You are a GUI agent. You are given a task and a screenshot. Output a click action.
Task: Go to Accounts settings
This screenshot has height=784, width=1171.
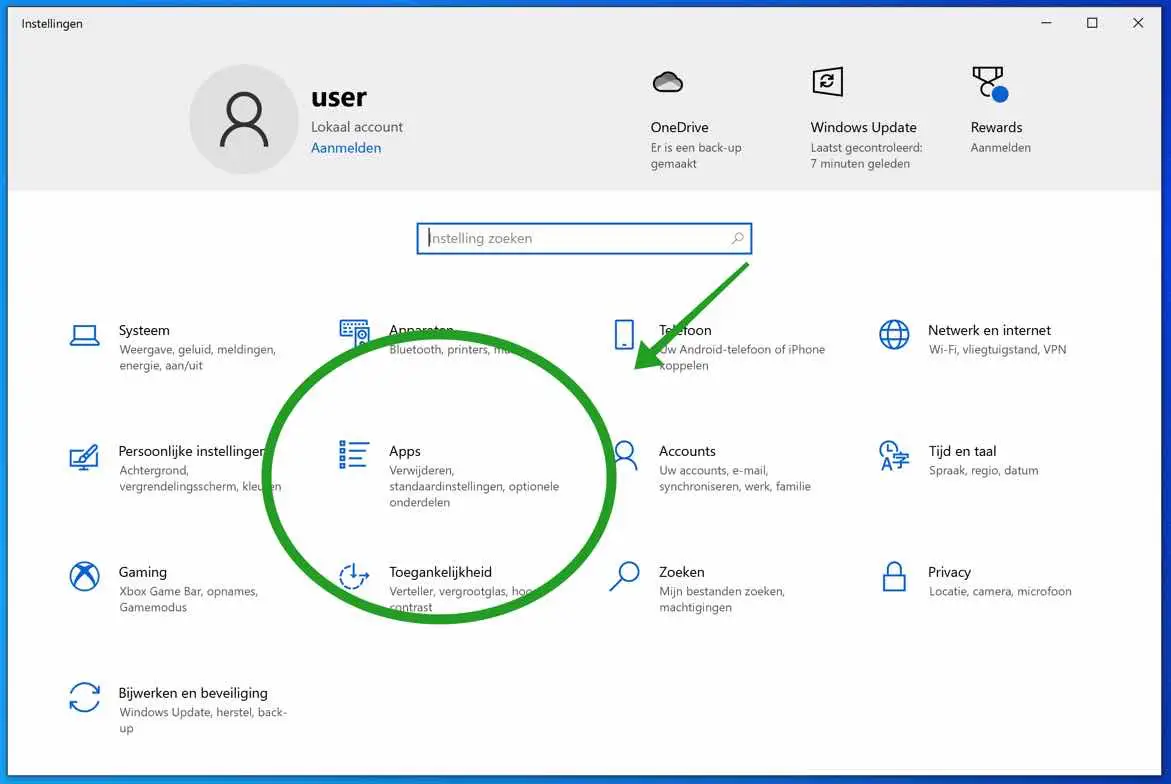(x=687, y=451)
